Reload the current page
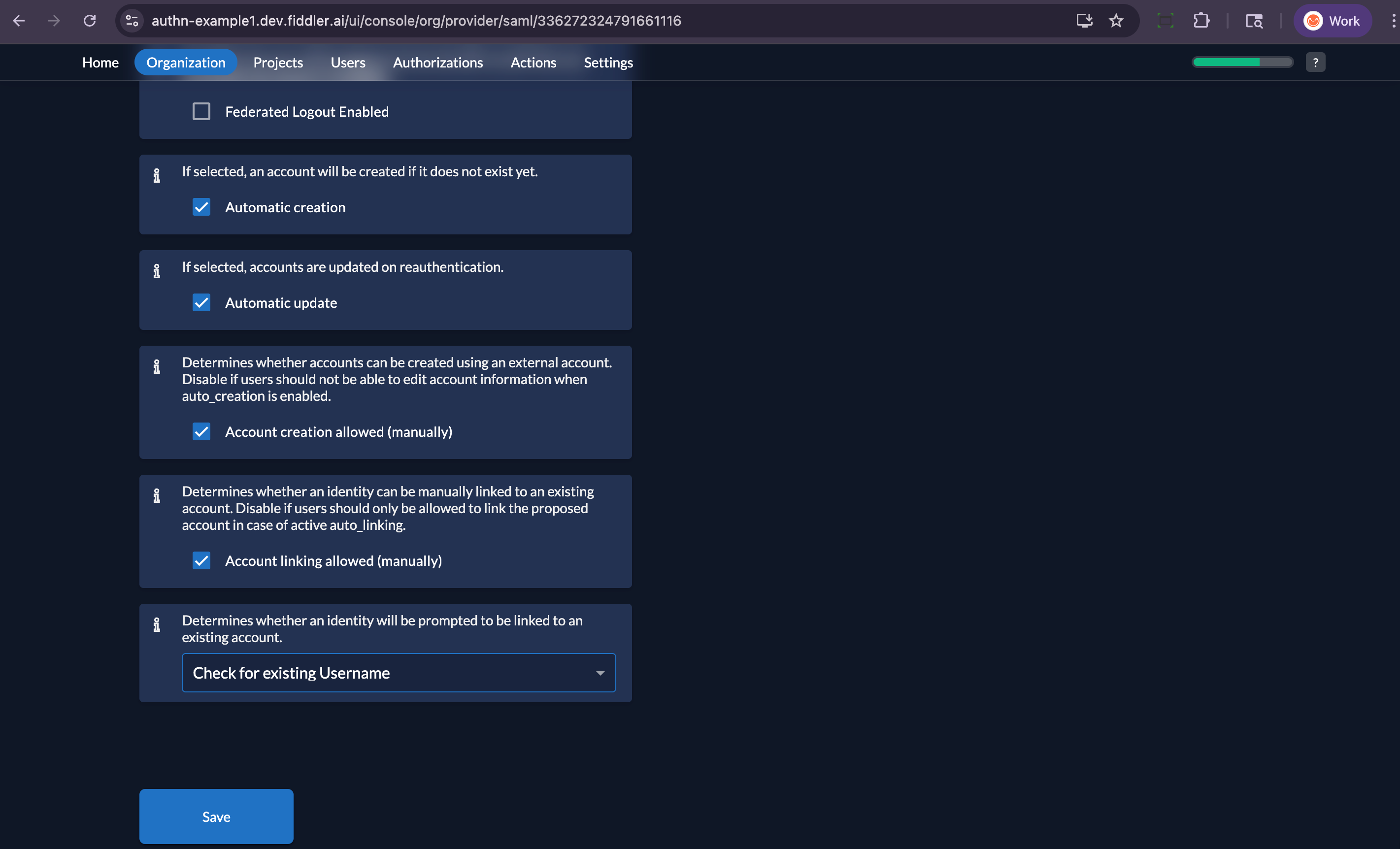Image resolution: width=1400 pixels, height=849 pixels. tap(90, 21)
